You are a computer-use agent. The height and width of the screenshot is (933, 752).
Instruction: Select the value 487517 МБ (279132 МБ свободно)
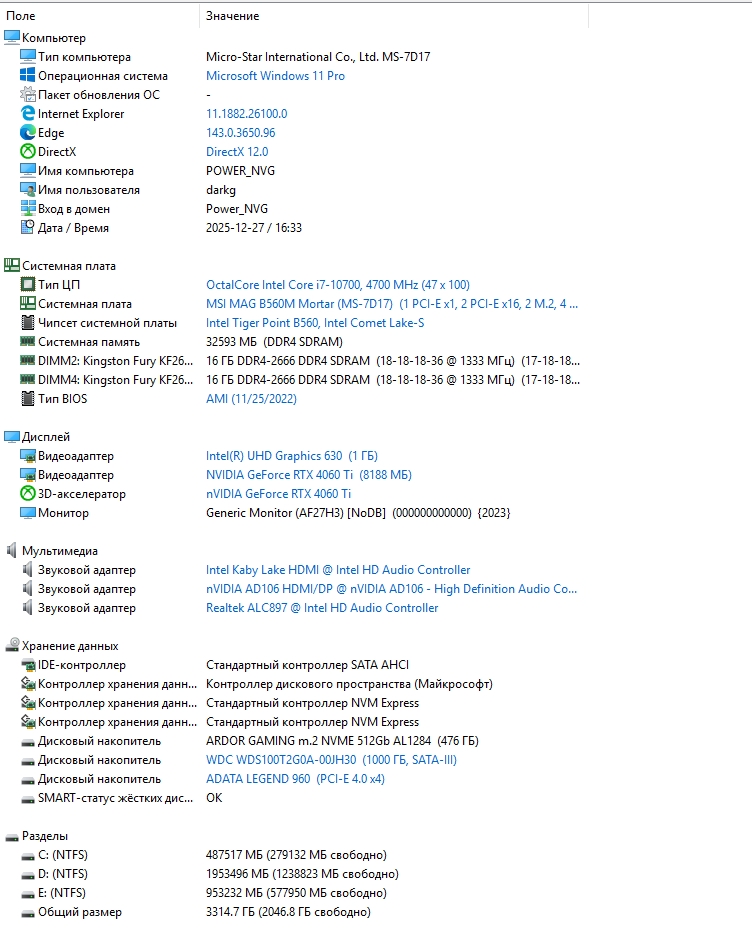[296, 854]
